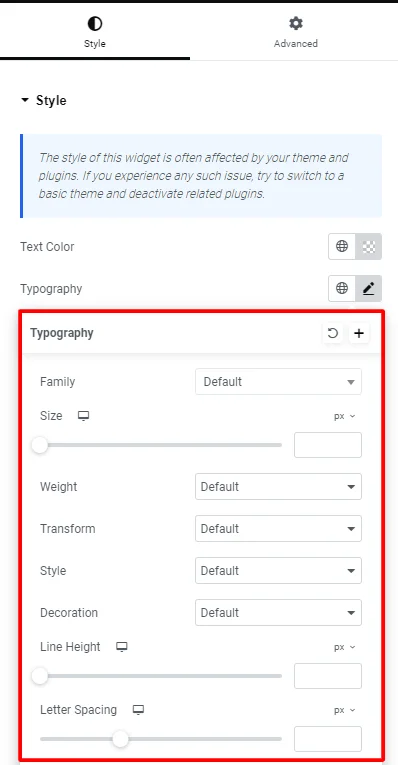Click the Line Height desktop device icon
Image resolution: width=398 pixels, height=765 pixels.
121,647
